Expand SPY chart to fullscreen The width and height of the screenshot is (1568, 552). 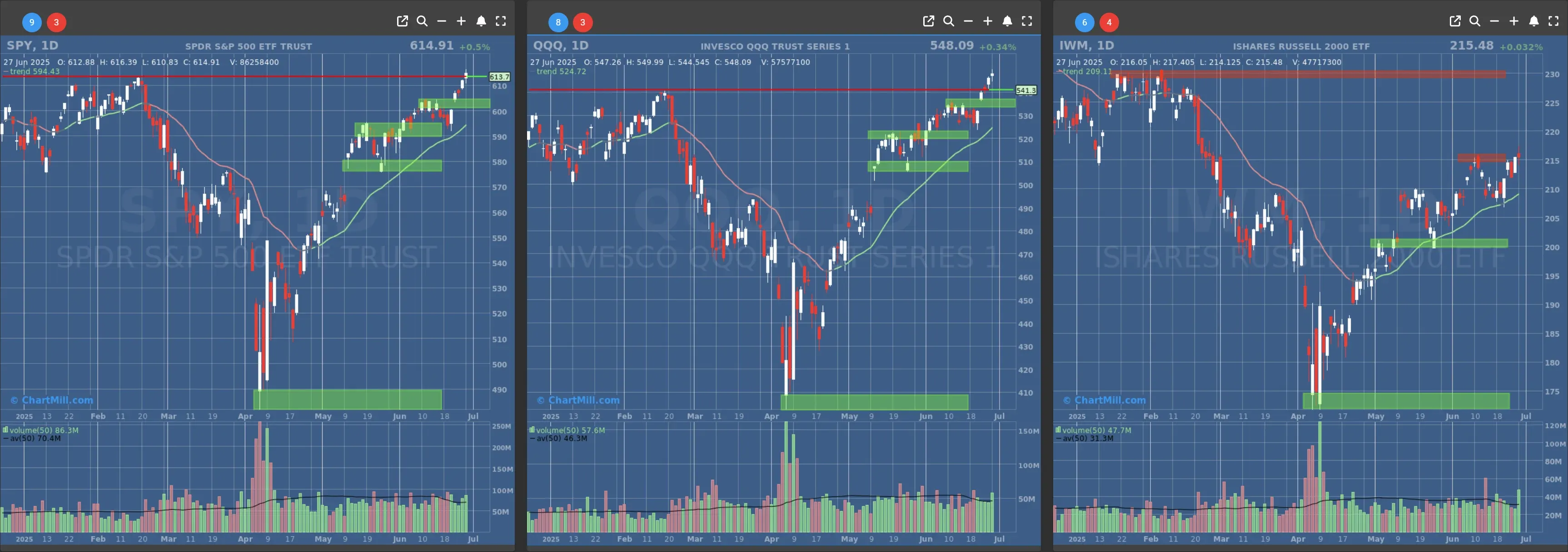tap(500, 21)
